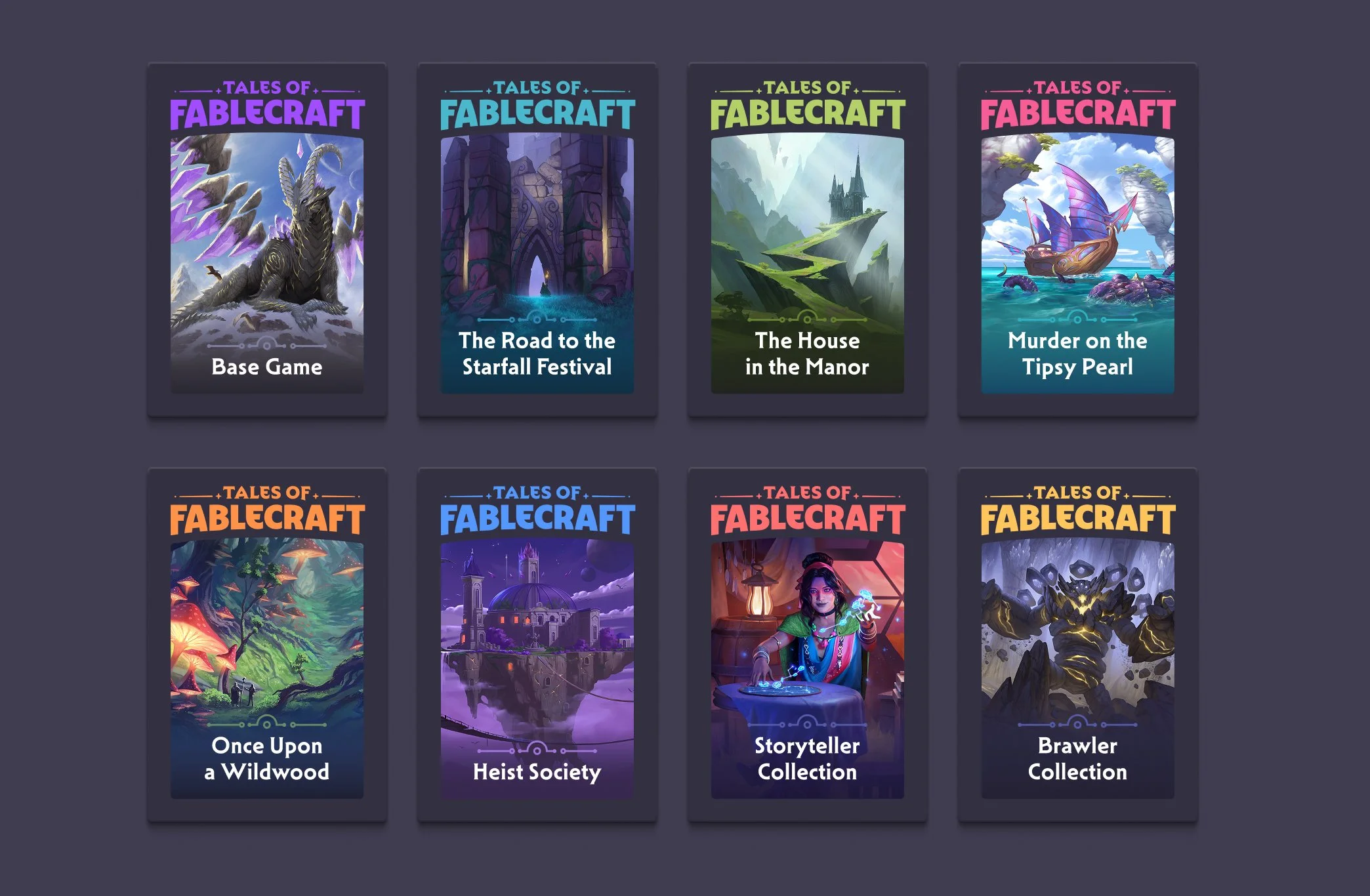Screen dimensions: 1370x896
Task: Choose the Brawler Collection card
Action: (x=1078, y=645)
